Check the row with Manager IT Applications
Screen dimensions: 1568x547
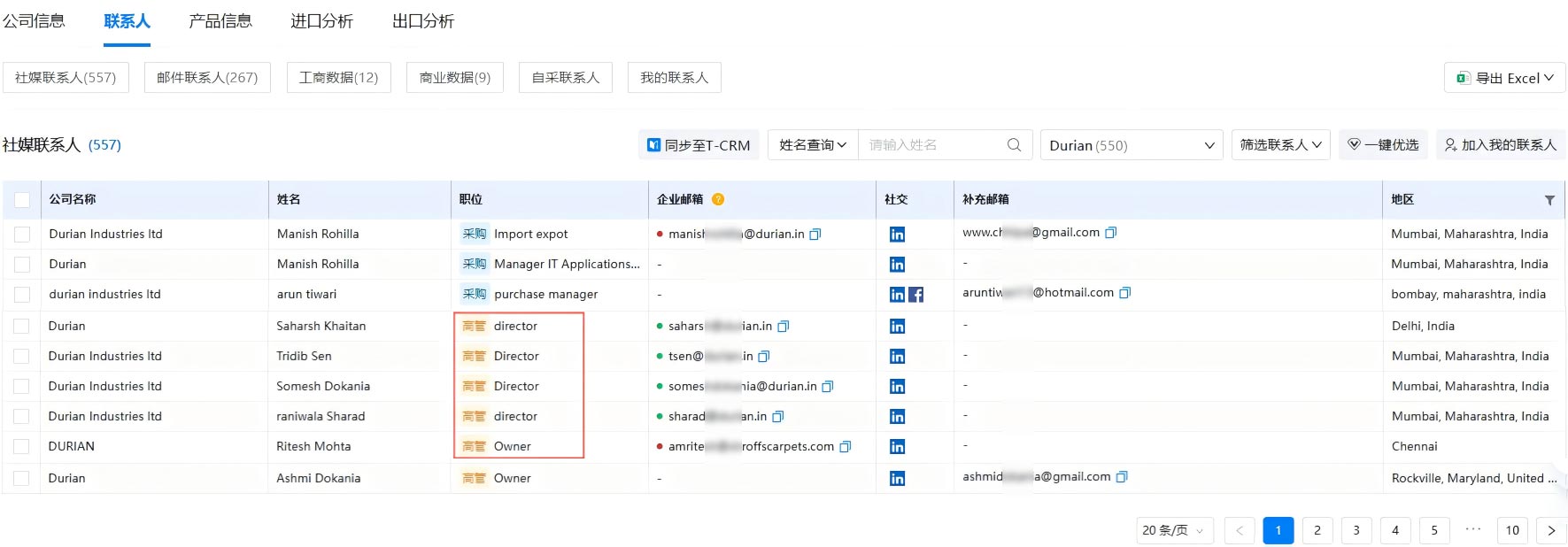coord(22,265)
